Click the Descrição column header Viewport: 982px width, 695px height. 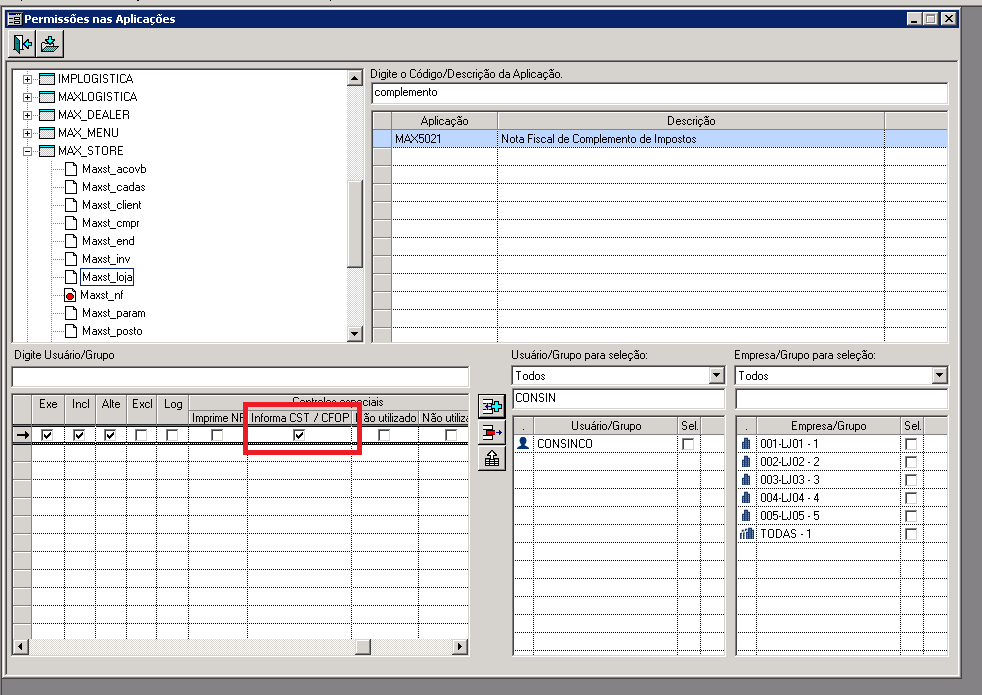691,121
